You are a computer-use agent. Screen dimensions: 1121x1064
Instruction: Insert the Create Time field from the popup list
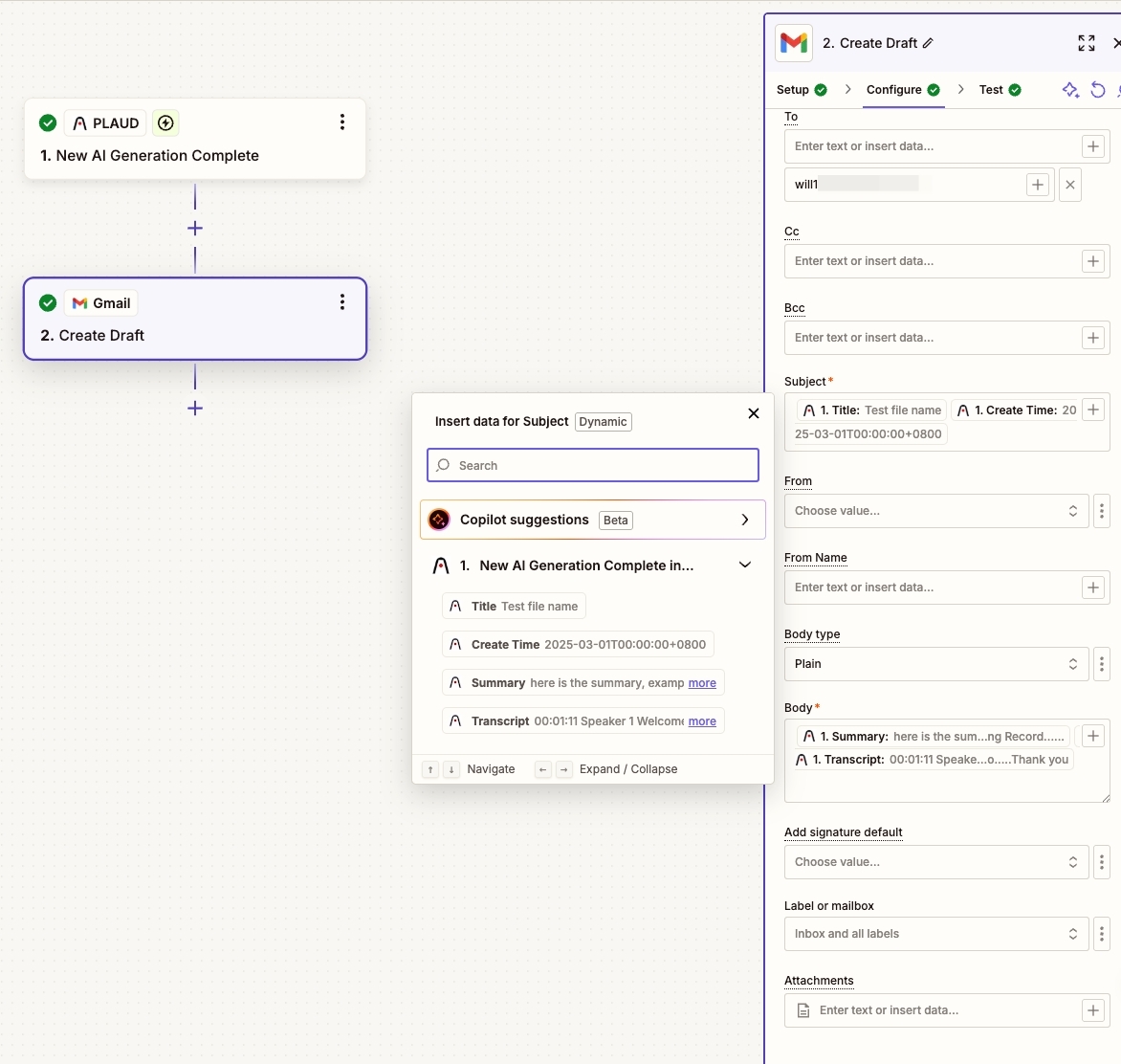(x=578, y=644)
